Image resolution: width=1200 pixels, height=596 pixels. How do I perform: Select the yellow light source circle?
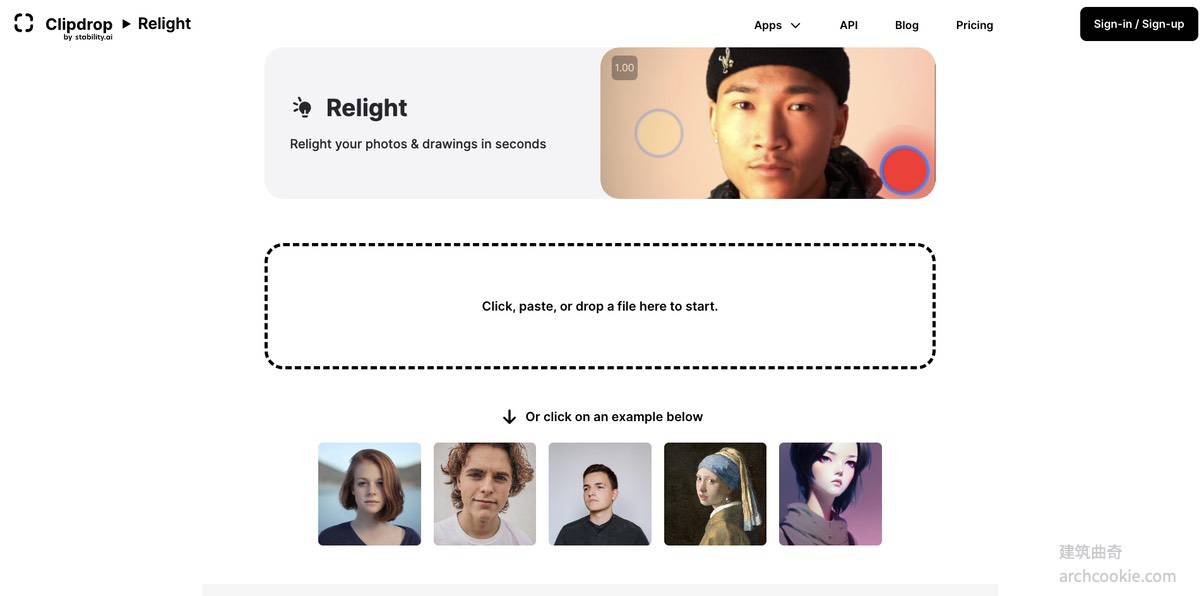click(658, 134)
